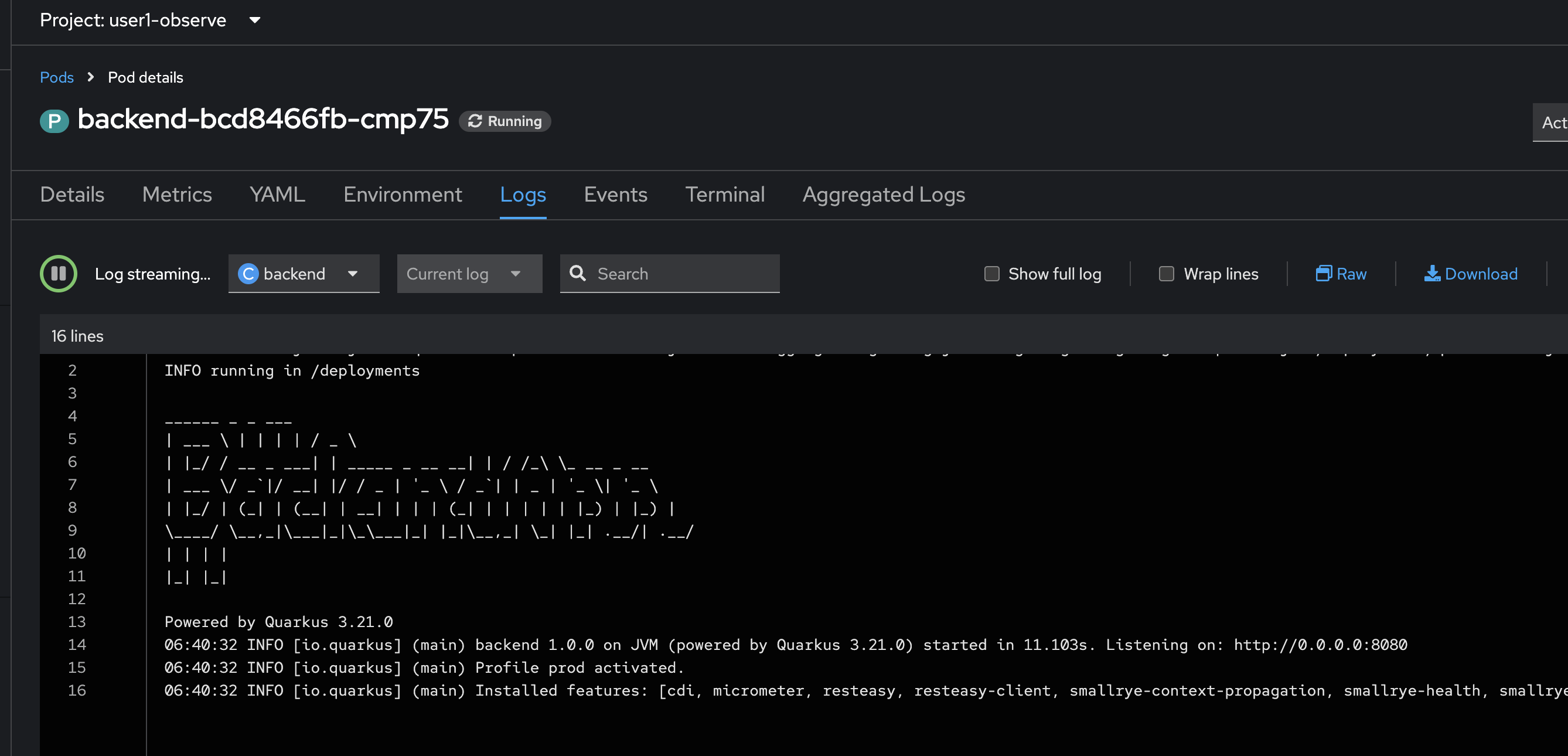Pause log streaming with the pause icon

coord(59,274)
